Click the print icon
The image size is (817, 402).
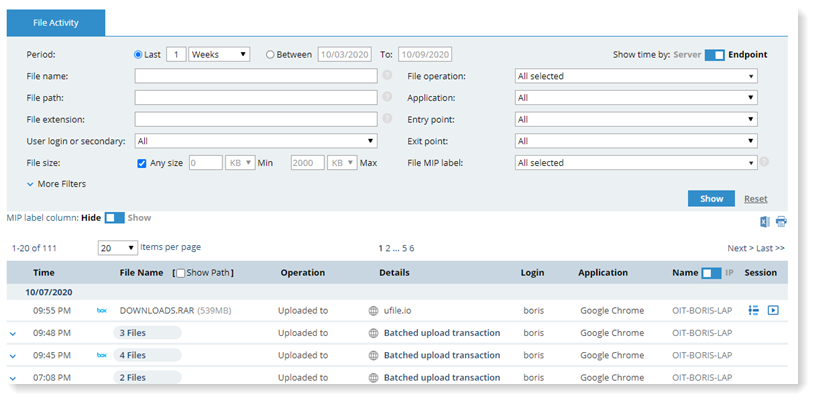pyautogui.click(x=781, y=221)
